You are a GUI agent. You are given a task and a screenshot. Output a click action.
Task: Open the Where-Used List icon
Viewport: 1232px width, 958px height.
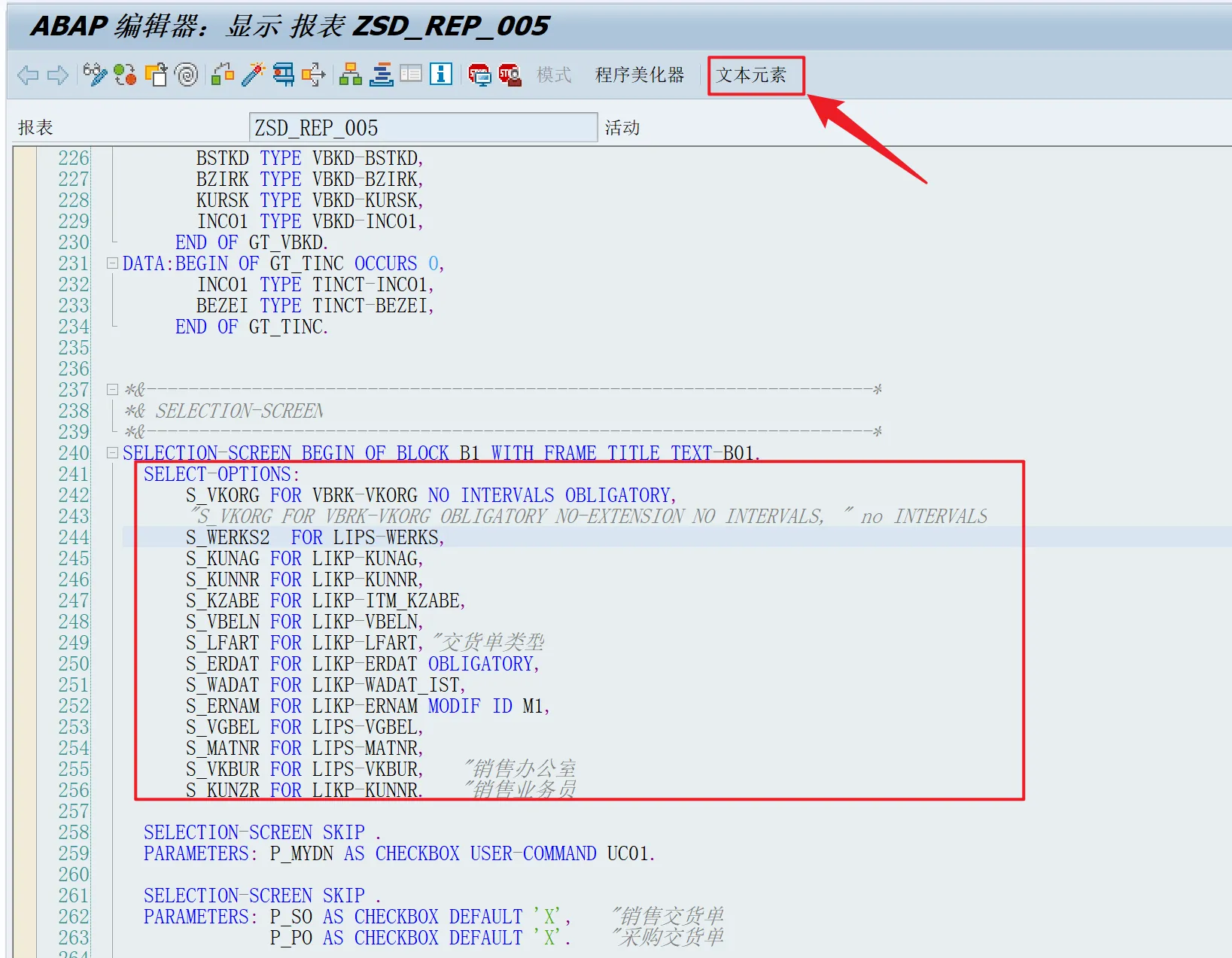point(313,75)
